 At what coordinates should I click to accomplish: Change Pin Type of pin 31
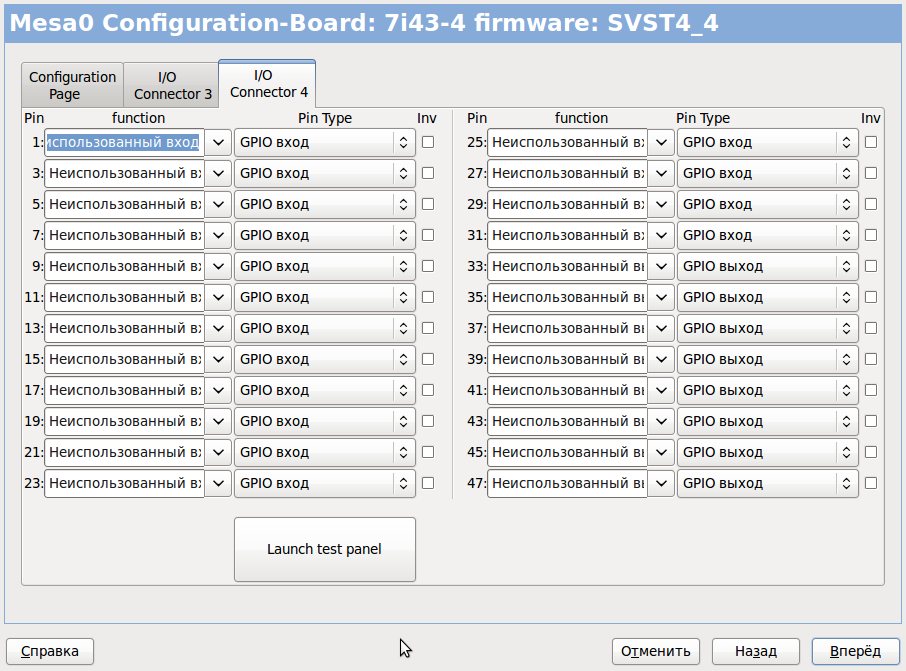pos(768,235)
